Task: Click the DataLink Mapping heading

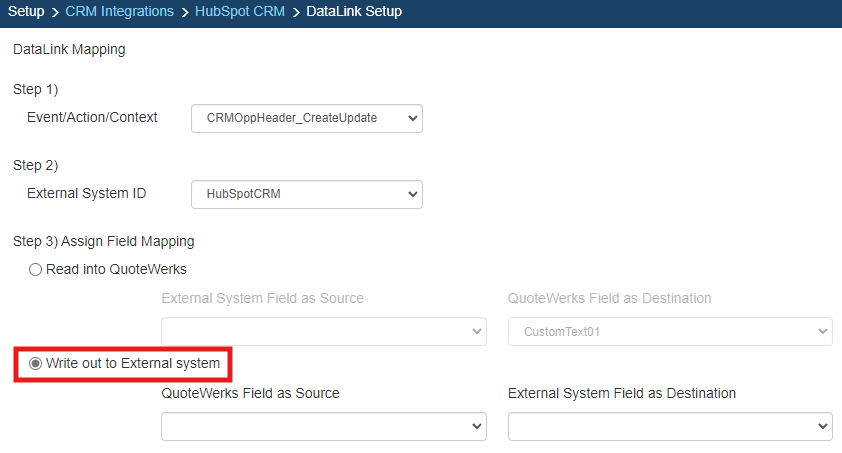Action: [69, 49]
